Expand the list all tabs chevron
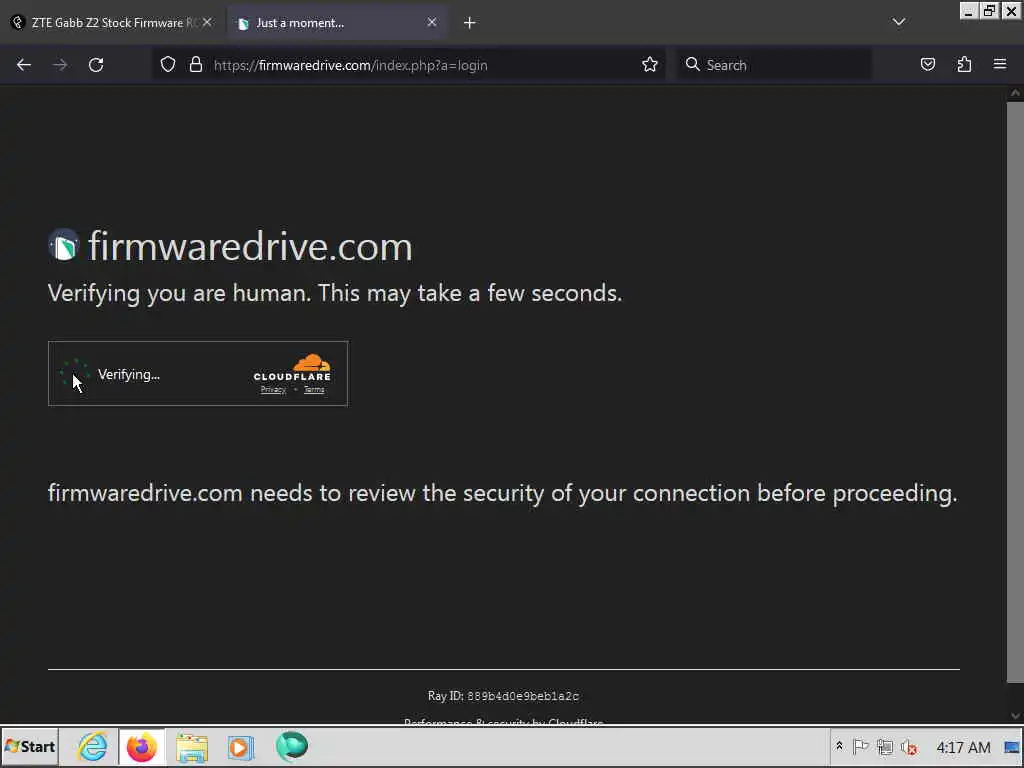Screen dimensions: 1024x768 coord(899,22)
